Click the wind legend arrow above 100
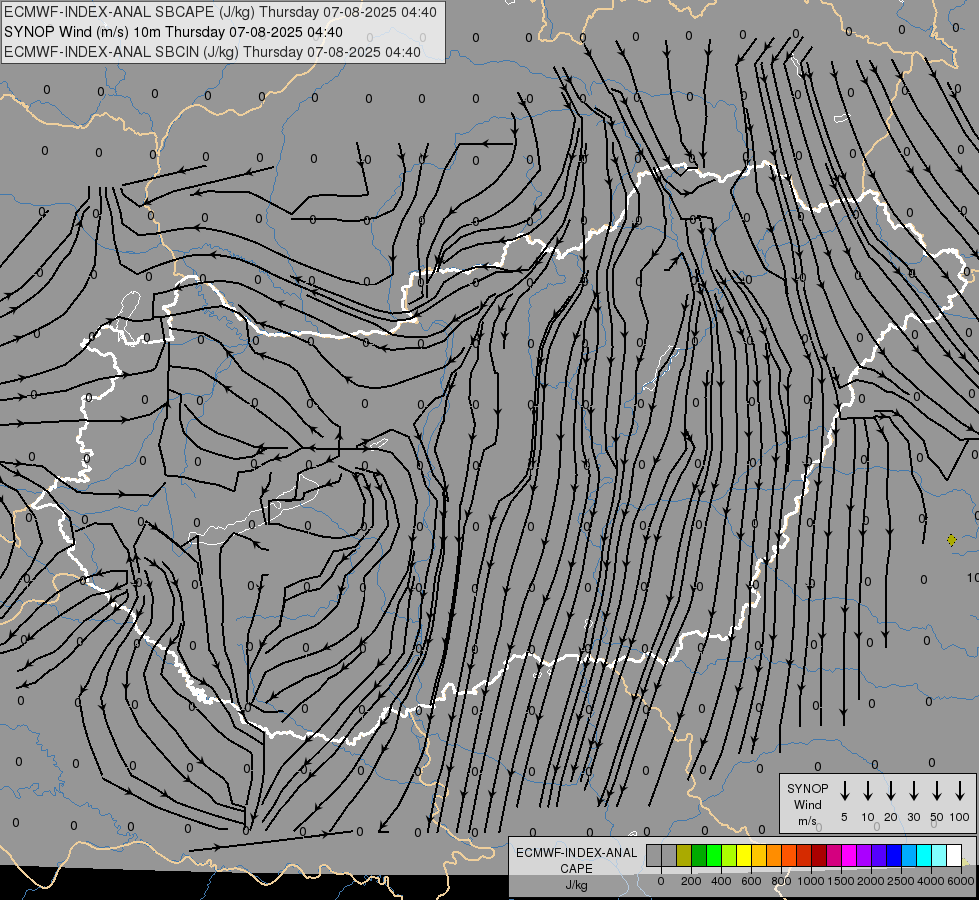The image size is (979, 900). click(x=960, y=791)
